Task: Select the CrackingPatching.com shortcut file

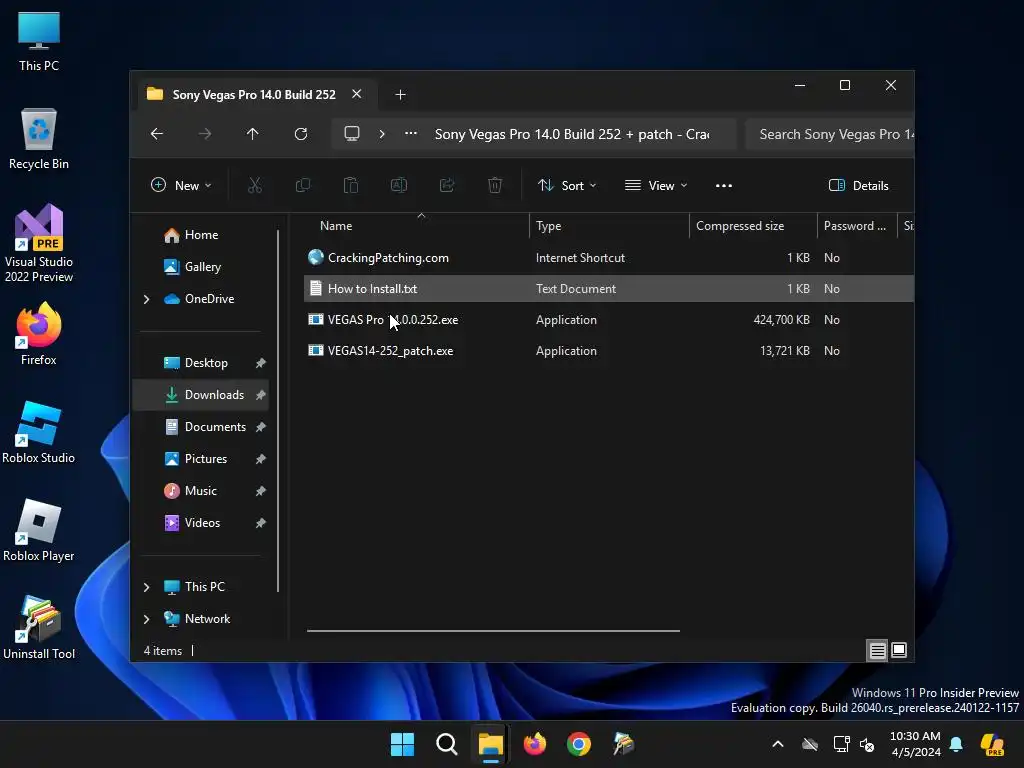Action: 388,257
